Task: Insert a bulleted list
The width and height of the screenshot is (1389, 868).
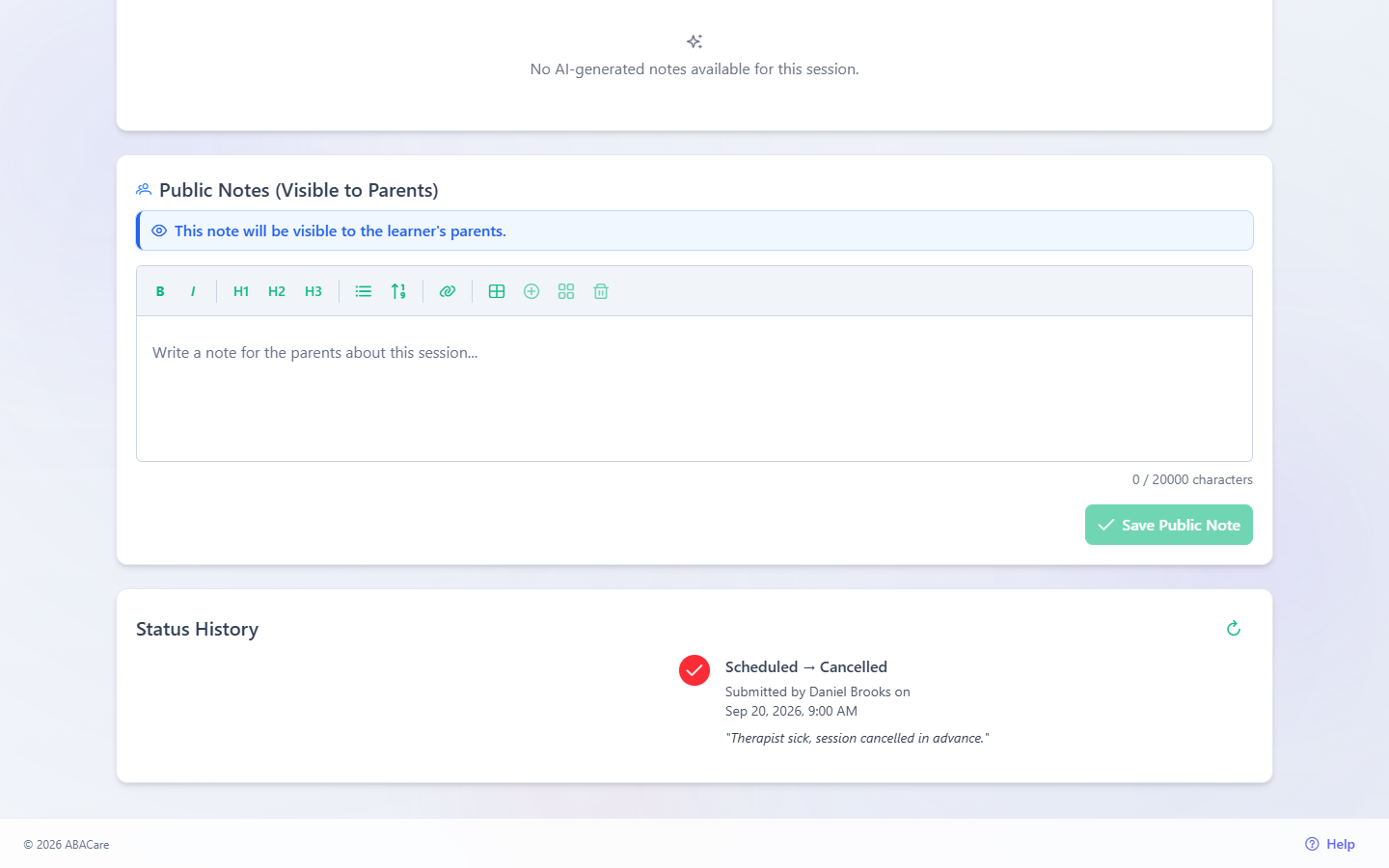Action: pyautogui.click(x=364, y=291)
